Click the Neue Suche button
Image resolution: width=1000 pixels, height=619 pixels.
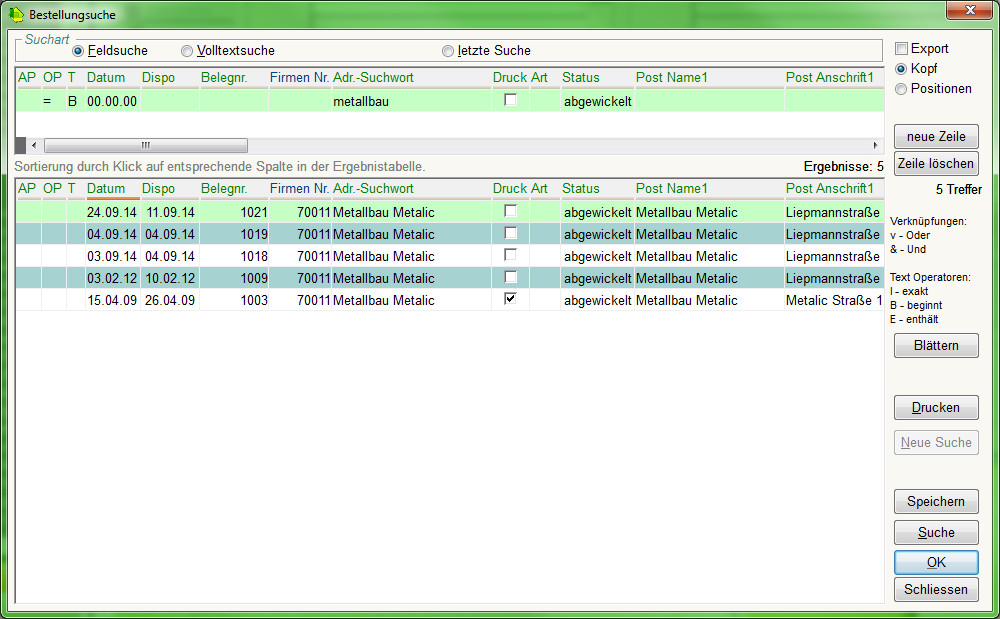coord(936,442)
